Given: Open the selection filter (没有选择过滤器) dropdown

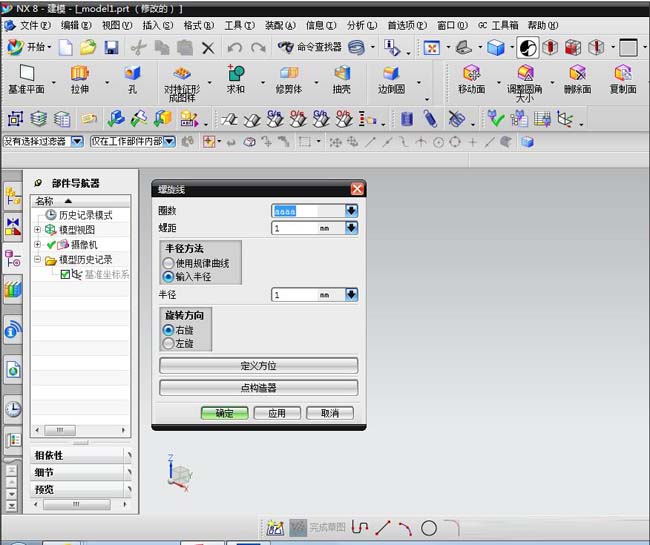Looking at the screenshot, I should [77, 142].
